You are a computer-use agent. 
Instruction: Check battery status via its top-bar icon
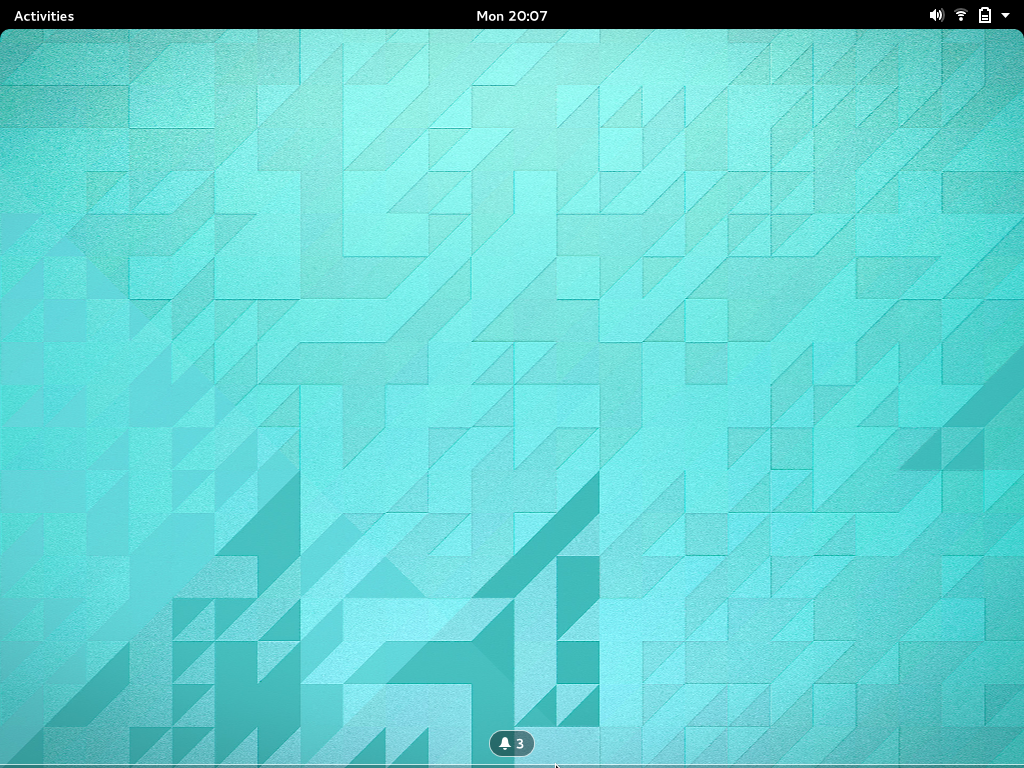point(983,15)
